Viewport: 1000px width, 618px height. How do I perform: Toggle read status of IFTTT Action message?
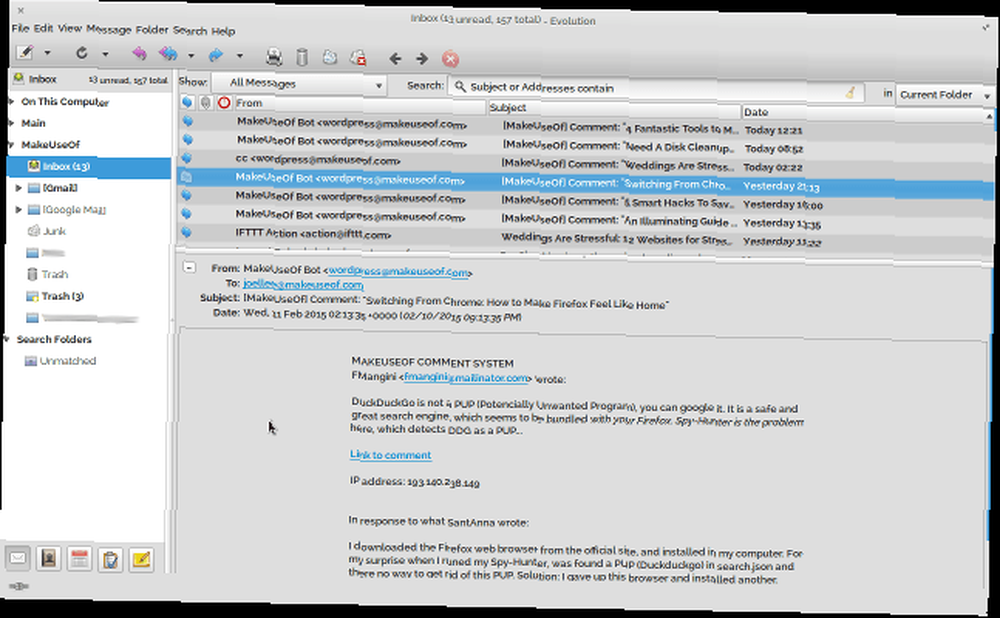[186, 232]
